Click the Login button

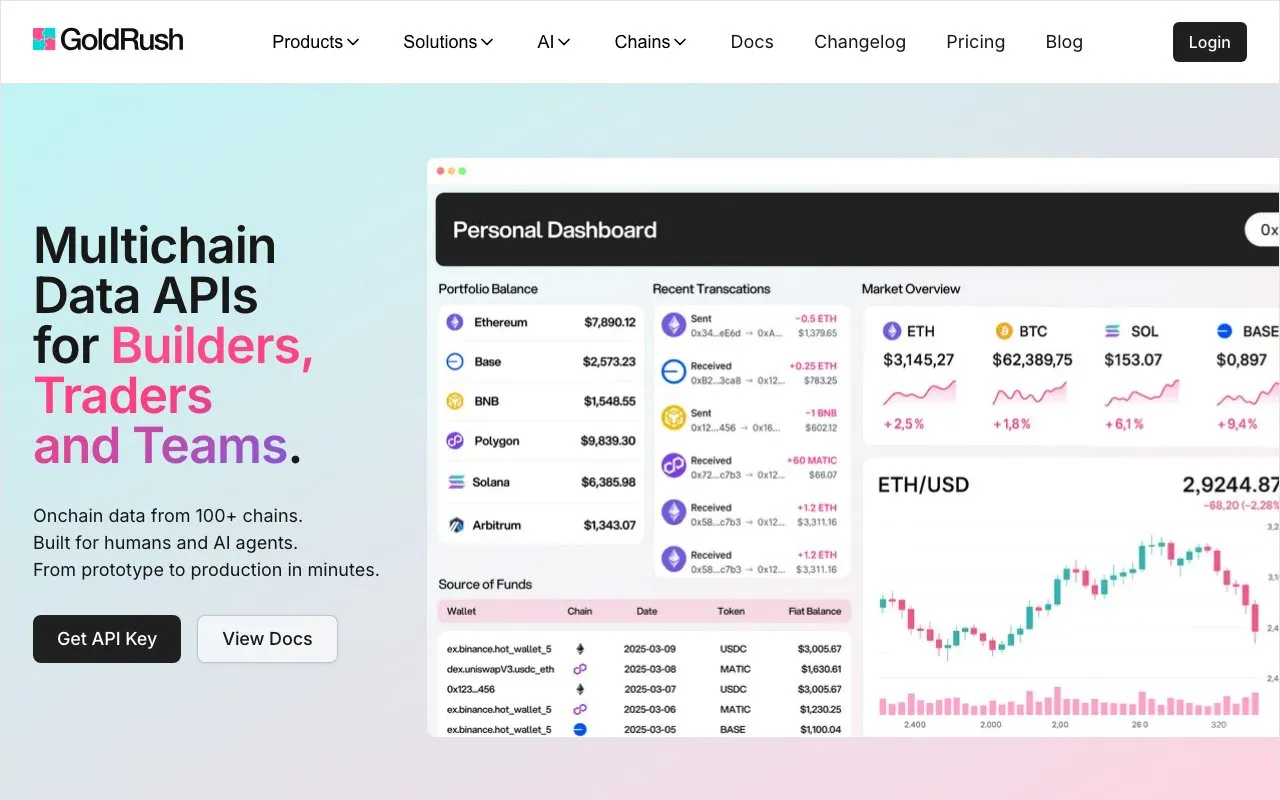[x=1210, y=42]
